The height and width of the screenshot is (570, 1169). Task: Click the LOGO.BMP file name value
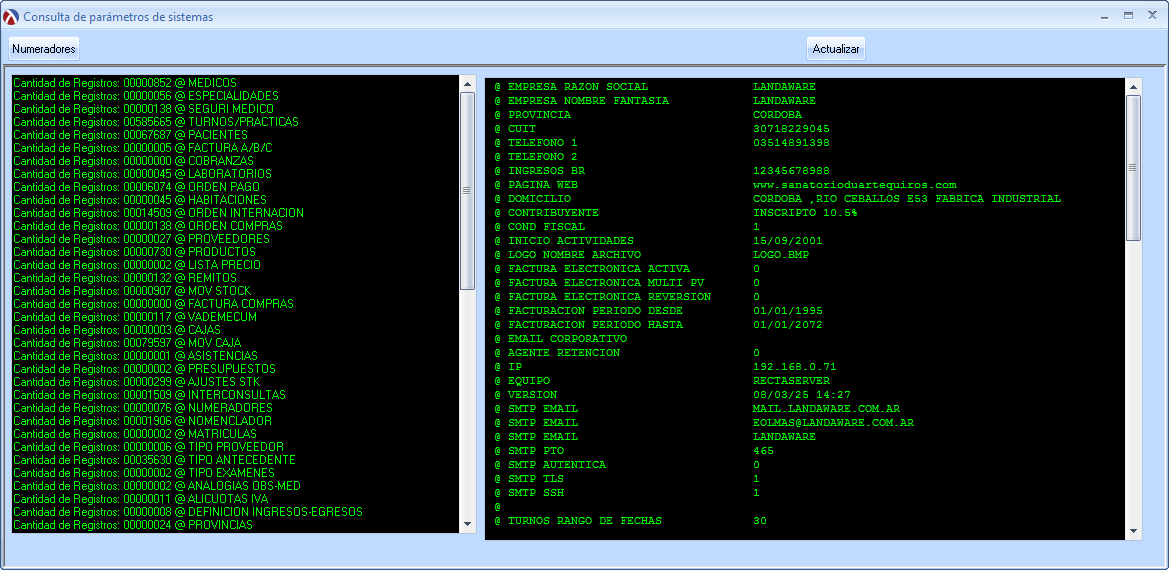[x=781, y=255]
